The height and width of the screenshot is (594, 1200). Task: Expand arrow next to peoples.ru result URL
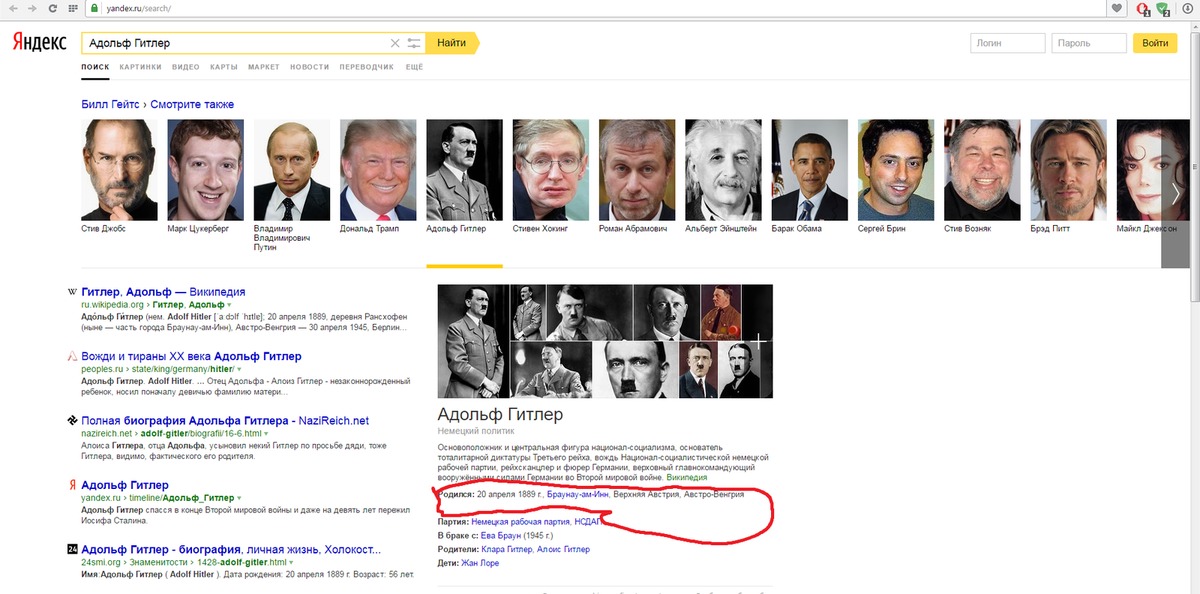click(x=238, y=369)
